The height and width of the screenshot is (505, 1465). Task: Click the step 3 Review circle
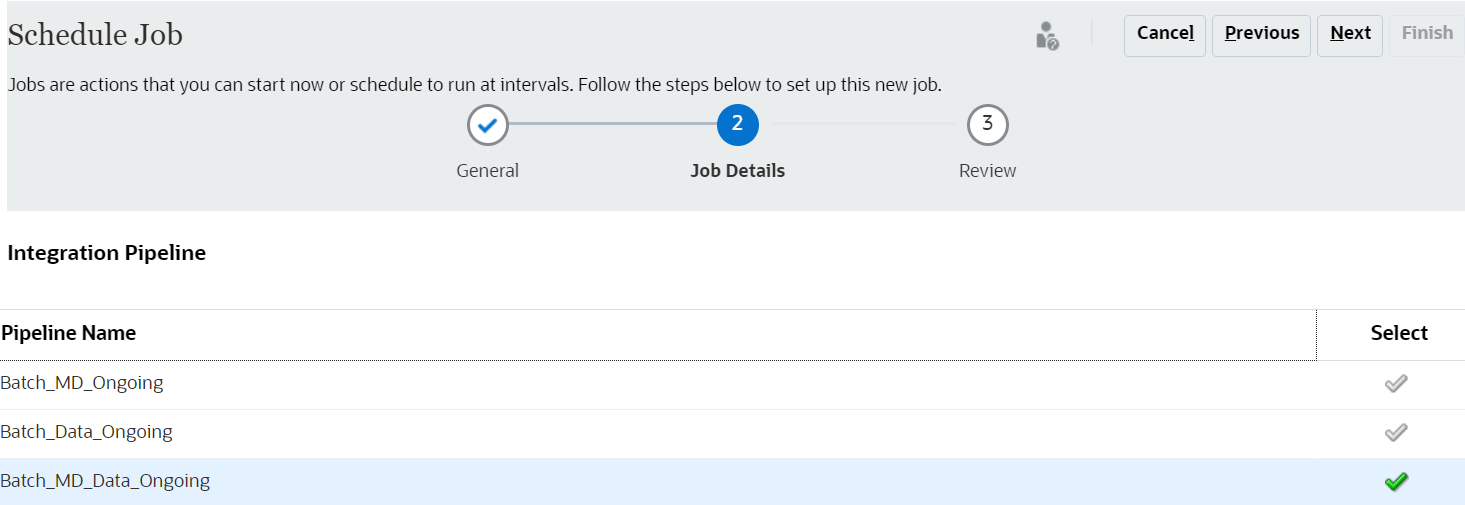click(987, 125)
